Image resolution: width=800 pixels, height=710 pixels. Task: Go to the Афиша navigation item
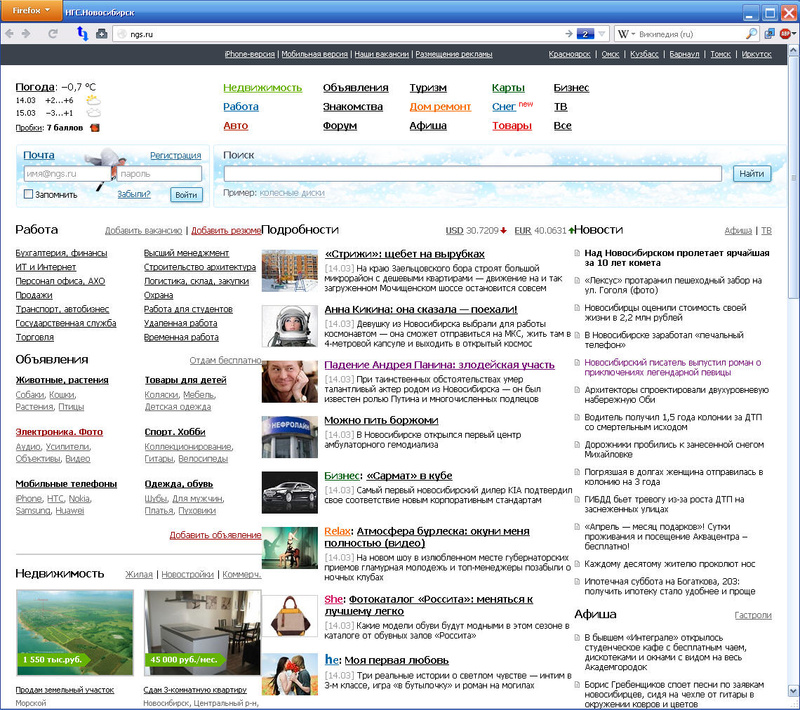tap(427, 126)
